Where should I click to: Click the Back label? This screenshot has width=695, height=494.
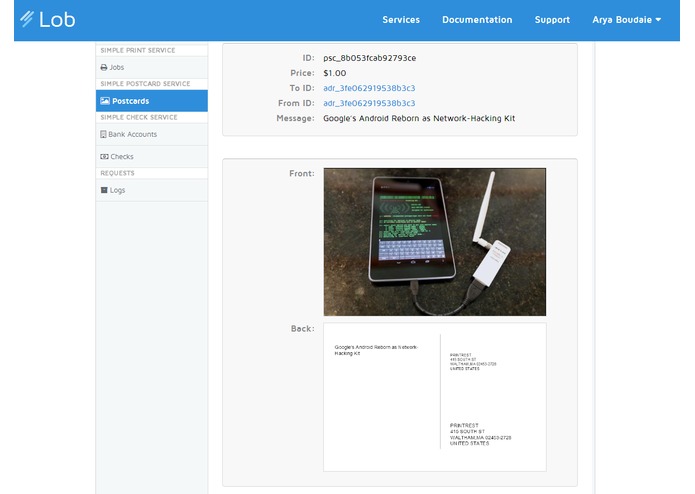coord(303,329)
